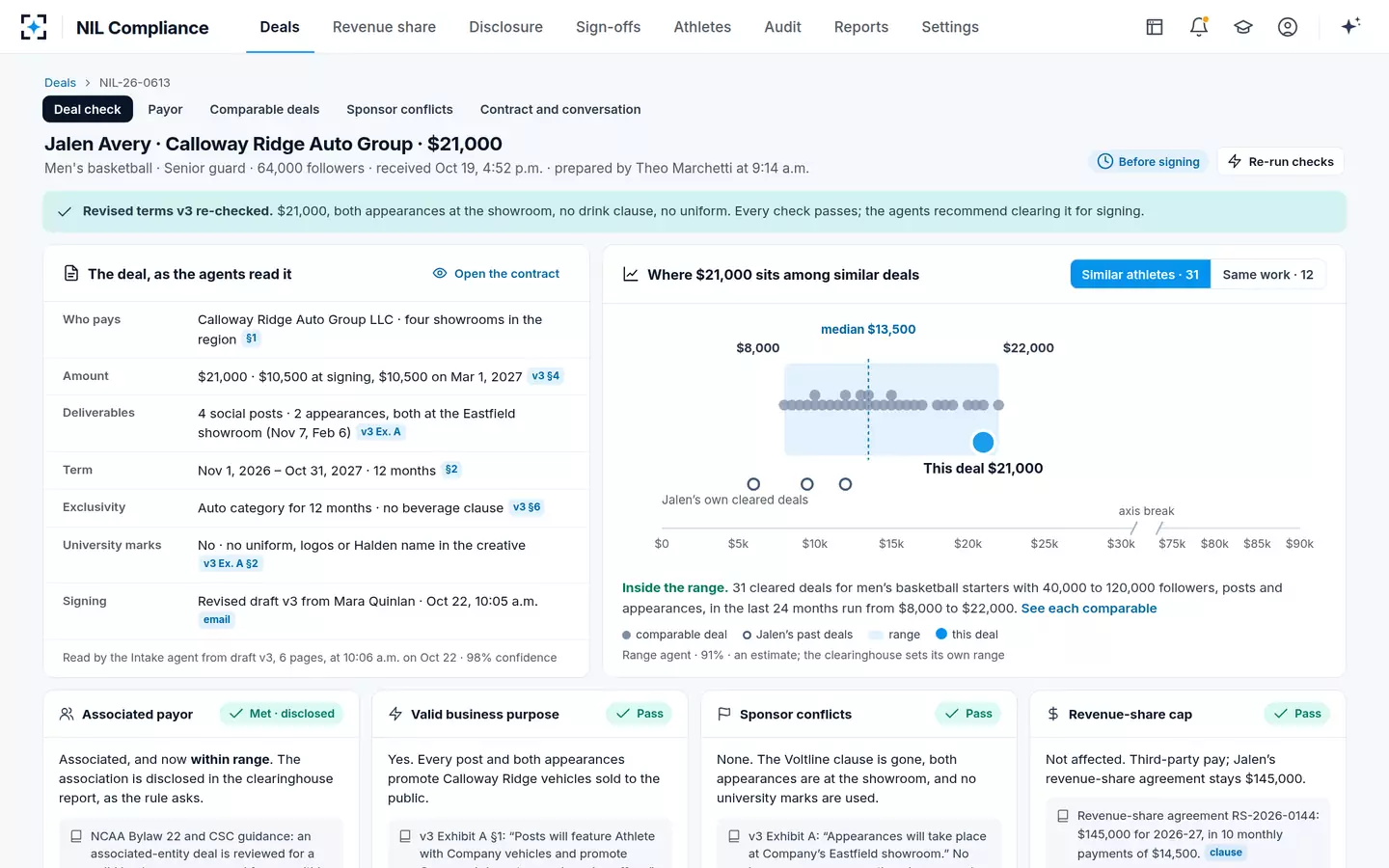The width and height of the screenshot is (1389, 868).
Task: Open the §1 citation in Who pays row
Action: [252, 339]
